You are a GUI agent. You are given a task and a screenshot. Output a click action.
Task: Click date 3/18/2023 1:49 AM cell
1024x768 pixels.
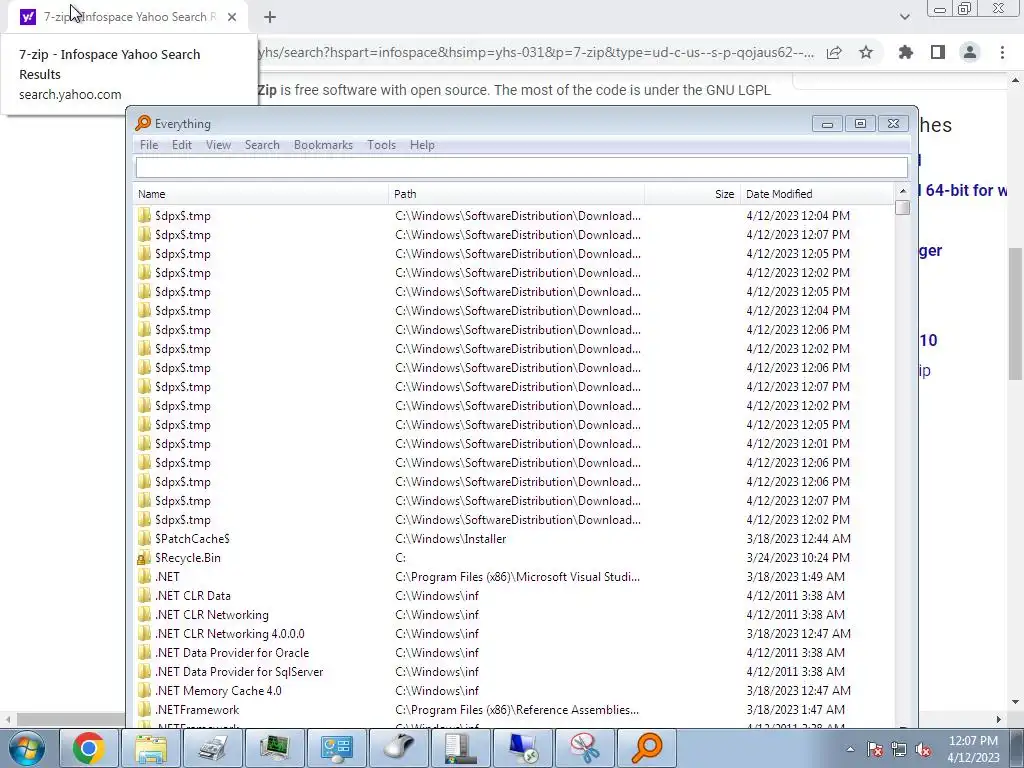[795, 577]
